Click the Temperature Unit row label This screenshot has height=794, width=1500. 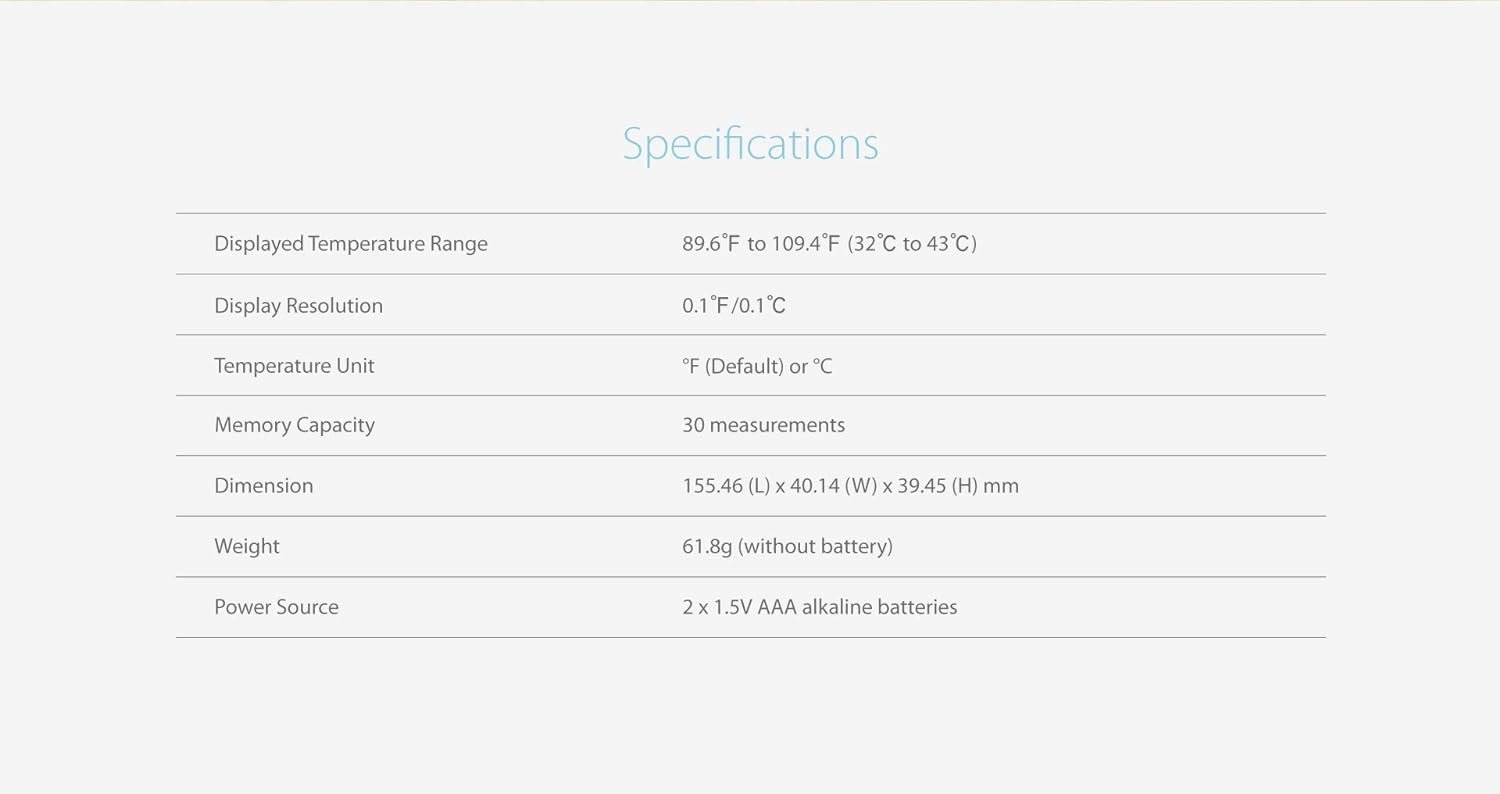pos(294,366)
